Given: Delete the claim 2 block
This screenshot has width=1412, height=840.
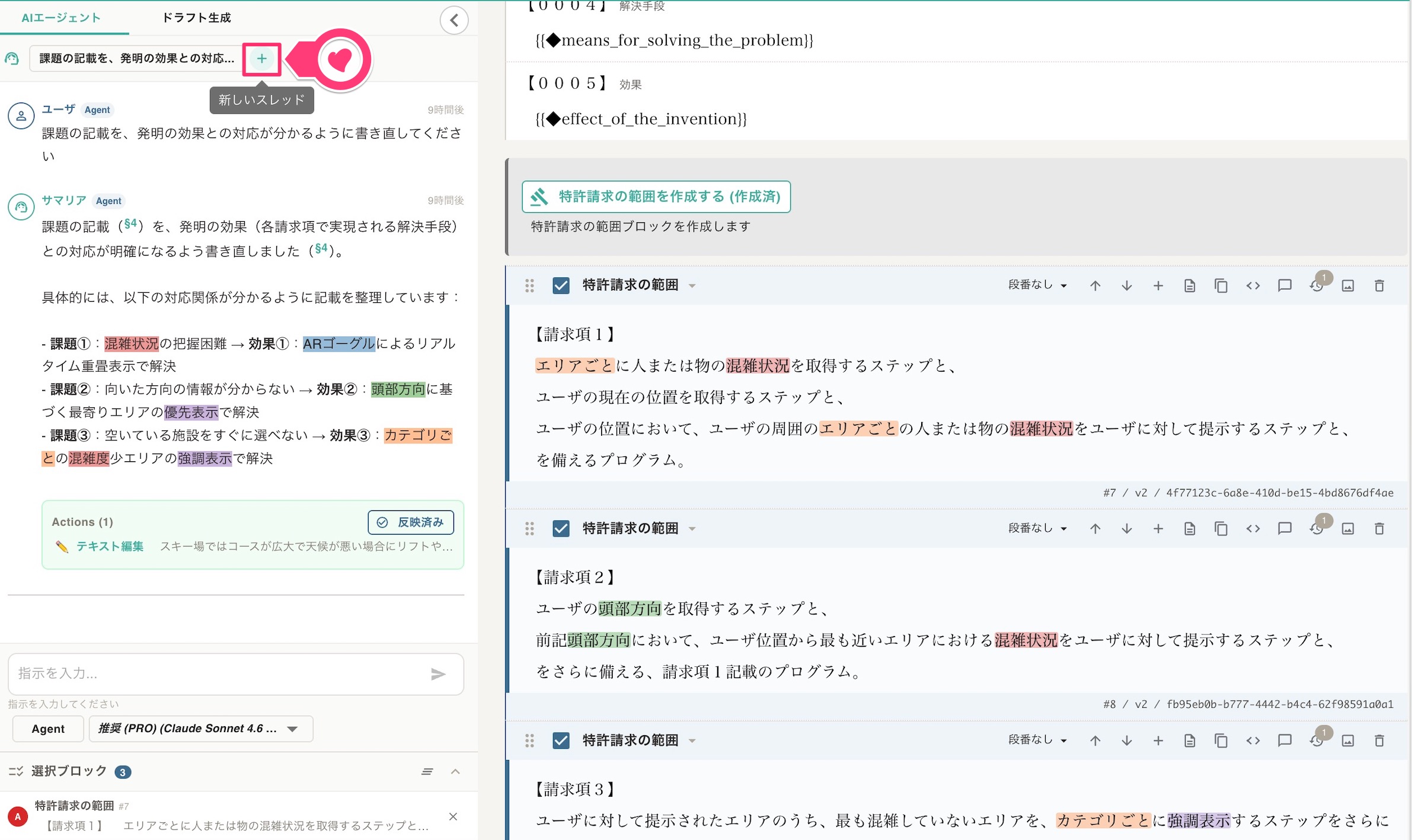Looking at the screenshot, I should [x=1379, y=529].
